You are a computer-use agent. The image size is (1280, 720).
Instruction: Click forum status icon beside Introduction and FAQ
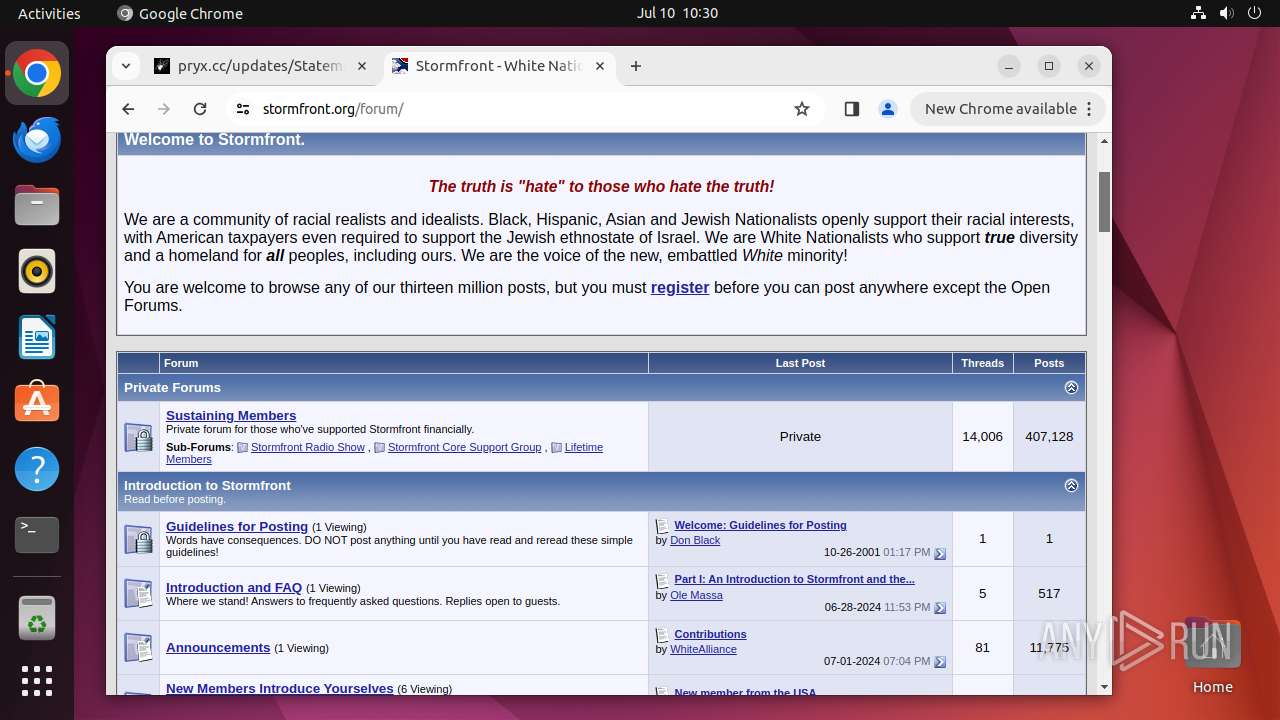(138, 594)
